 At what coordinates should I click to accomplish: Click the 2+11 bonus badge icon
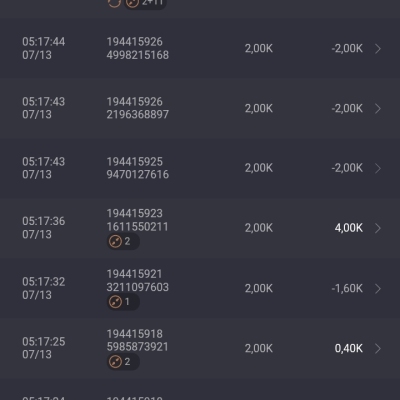click(145, 3)
